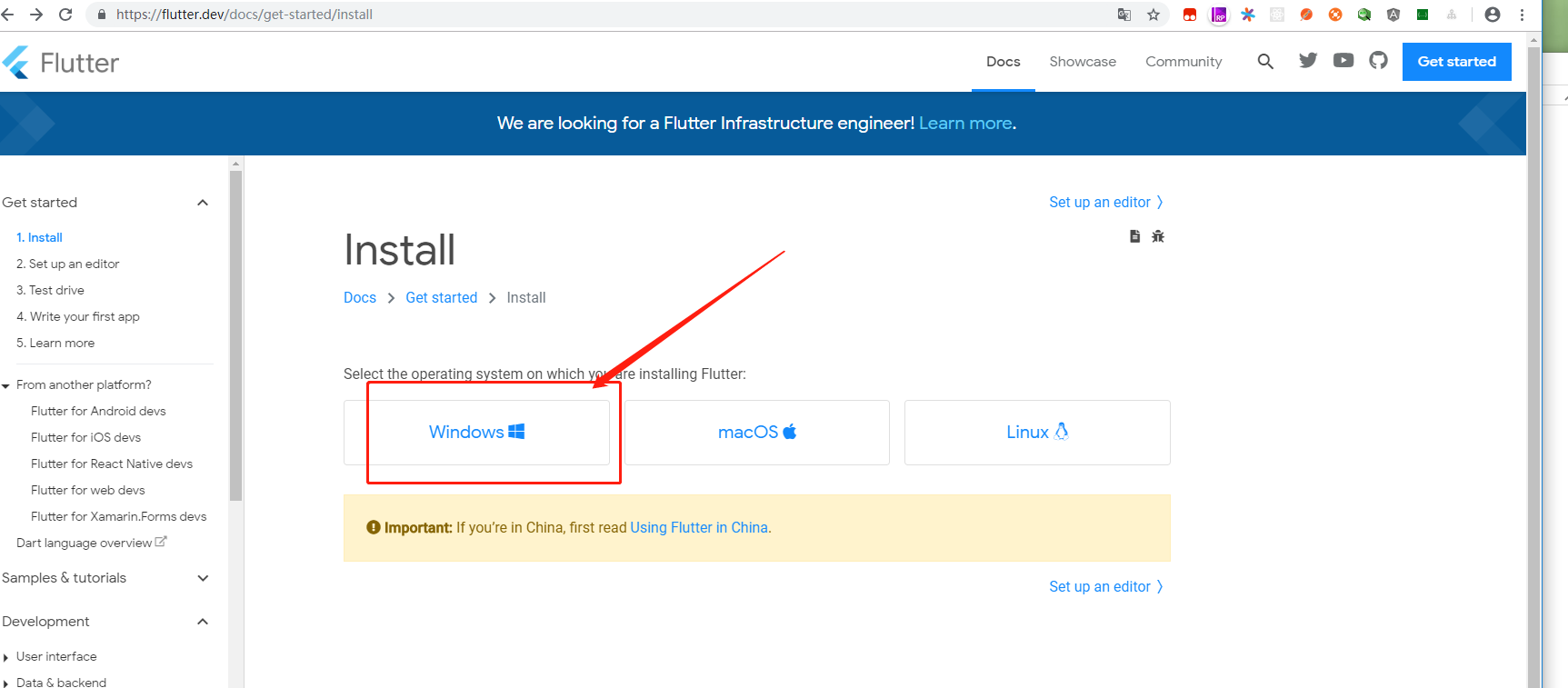Image resolution: width=1568 pixels, height=688 pixels.
Task: Click the report bug icon
Action: (1158, 236)
